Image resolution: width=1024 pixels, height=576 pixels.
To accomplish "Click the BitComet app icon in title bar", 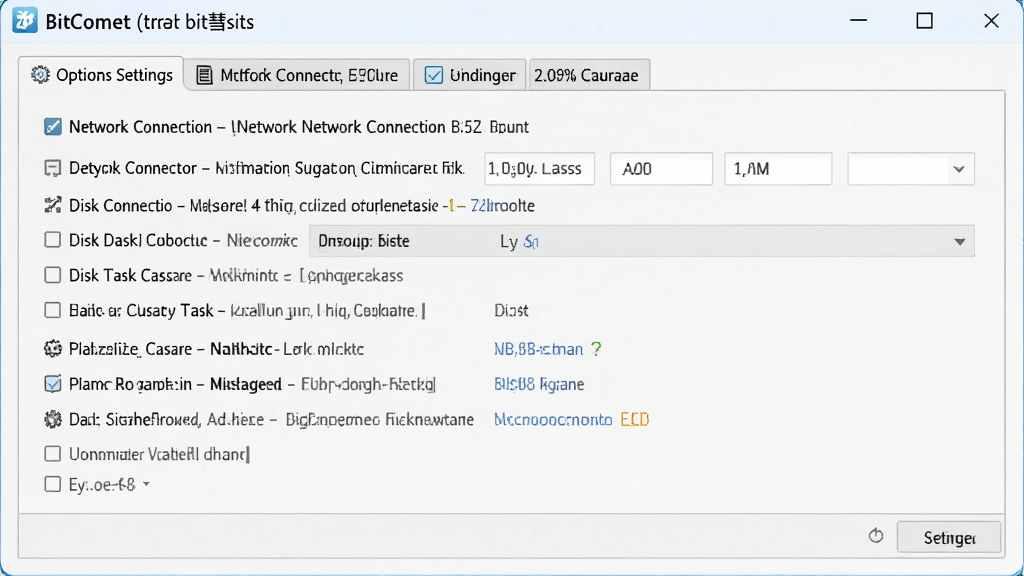I will click(x=25, y=21).
